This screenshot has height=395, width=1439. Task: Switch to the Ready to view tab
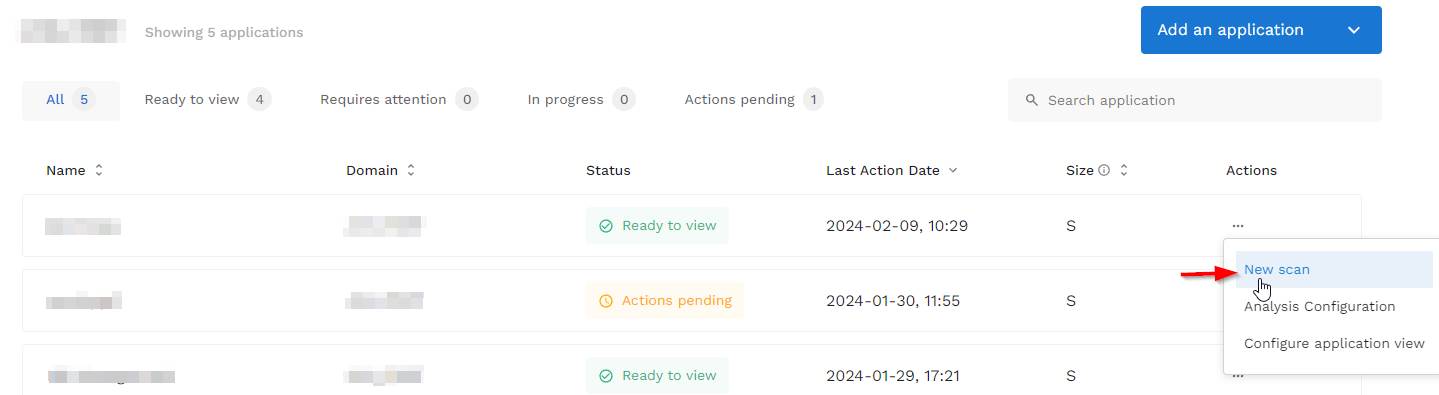[208, 100]
